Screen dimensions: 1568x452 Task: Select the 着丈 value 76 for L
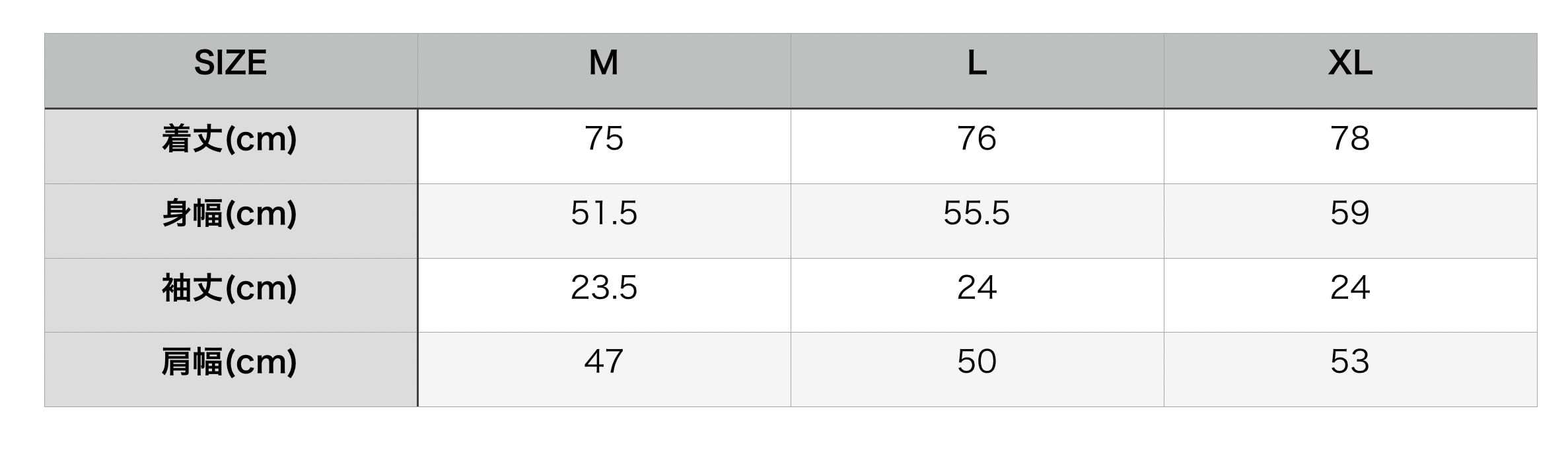coord(977,139)
